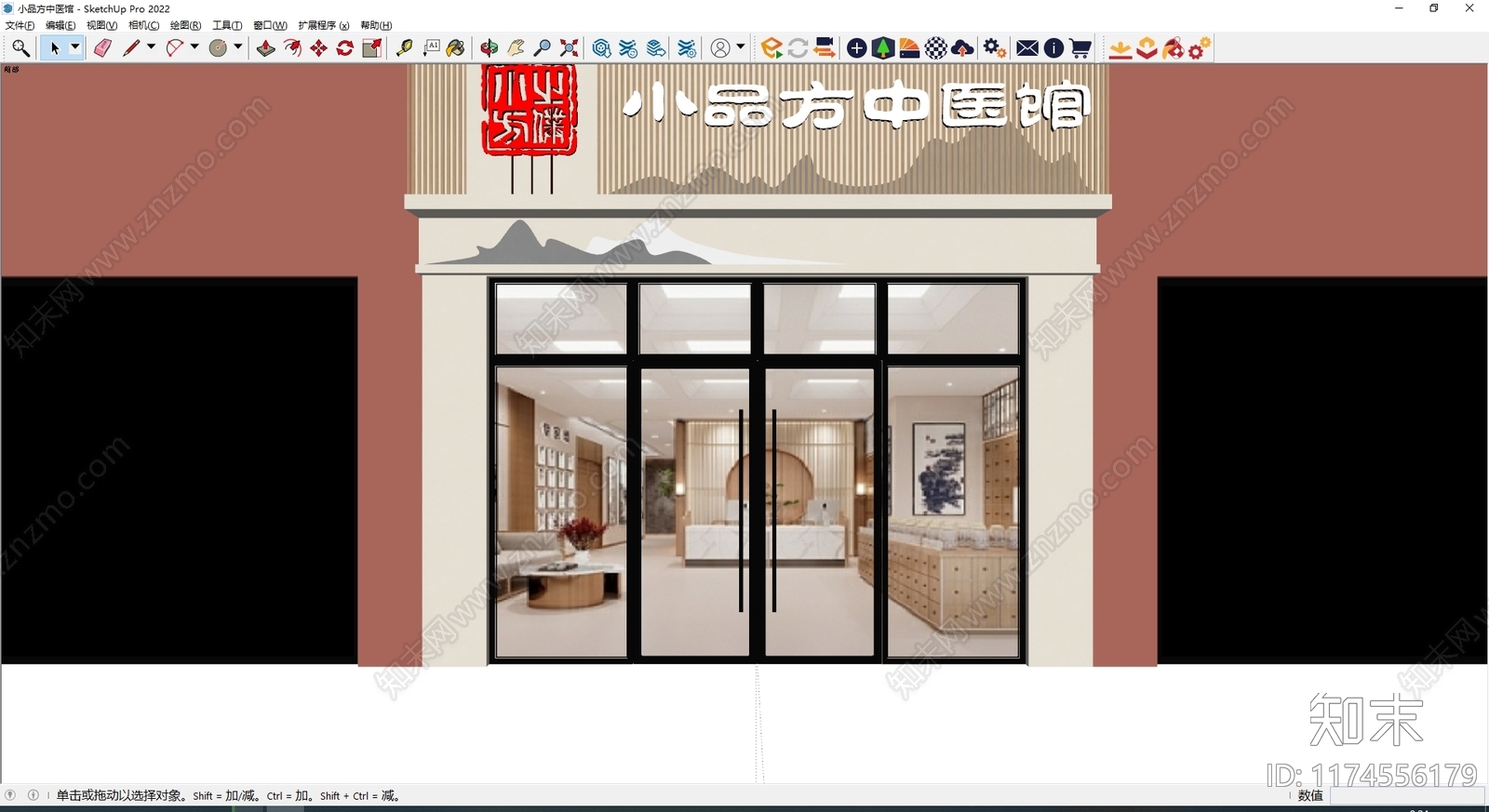Choose the Arc drawing tool
1489x812 pixels.
(175, 47)
